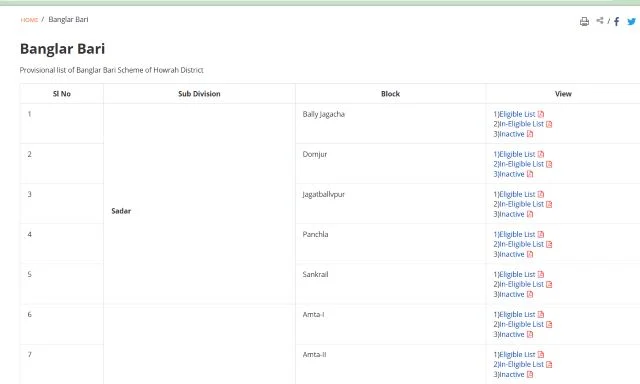Open Inactive list for Jagatballvpur
This screenshot has width=640, height=384.
511,214
